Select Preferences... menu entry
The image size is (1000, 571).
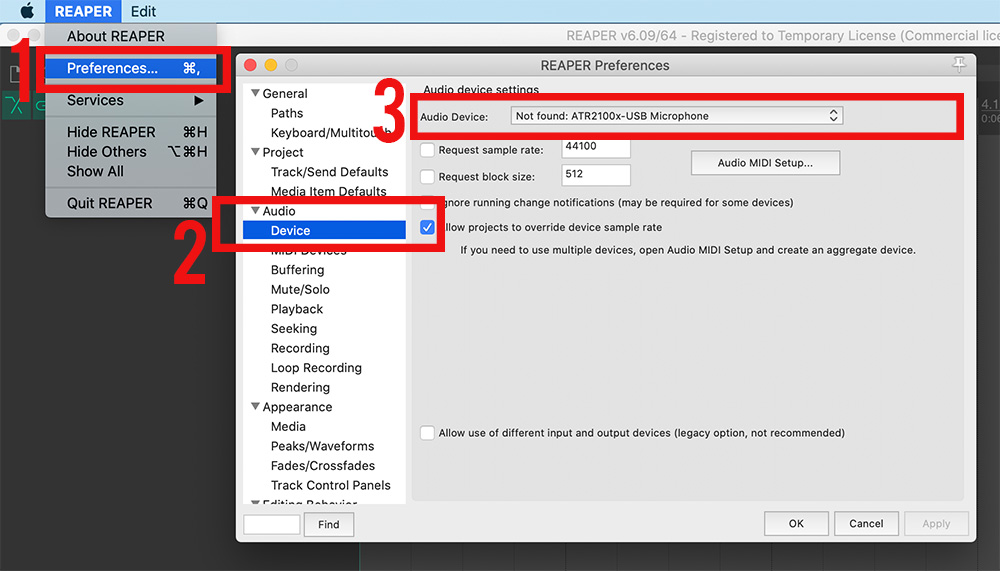131,68
